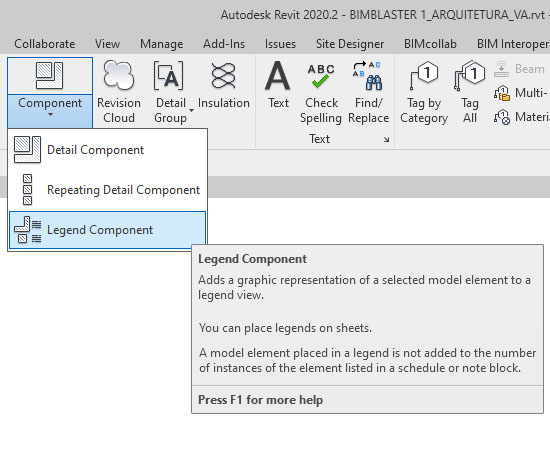Choose Detail Component from dropdown
This screenshot has width=550, height=453.
(107, 150)
